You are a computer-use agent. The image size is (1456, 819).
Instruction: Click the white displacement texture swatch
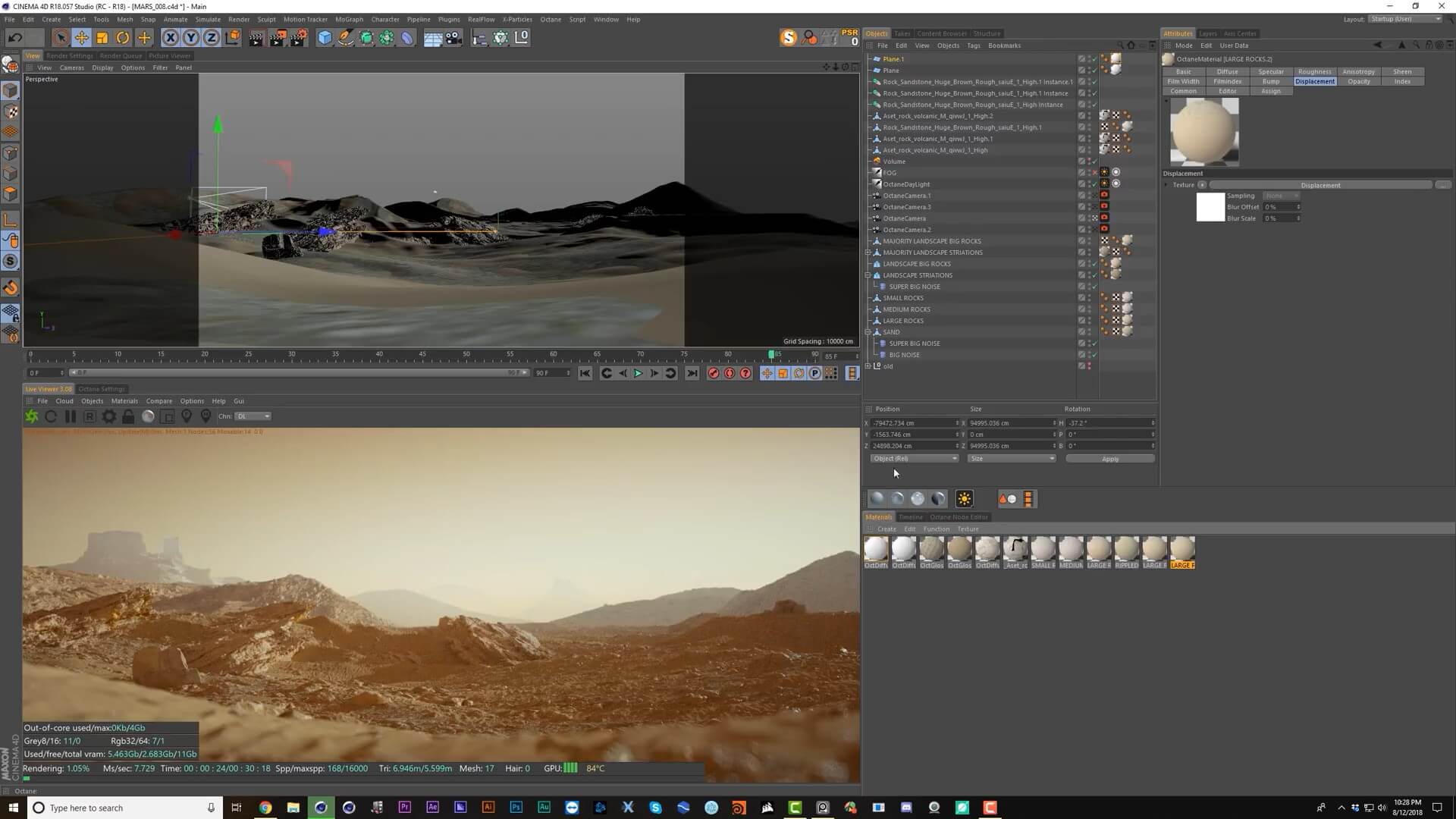(1210, 207)
